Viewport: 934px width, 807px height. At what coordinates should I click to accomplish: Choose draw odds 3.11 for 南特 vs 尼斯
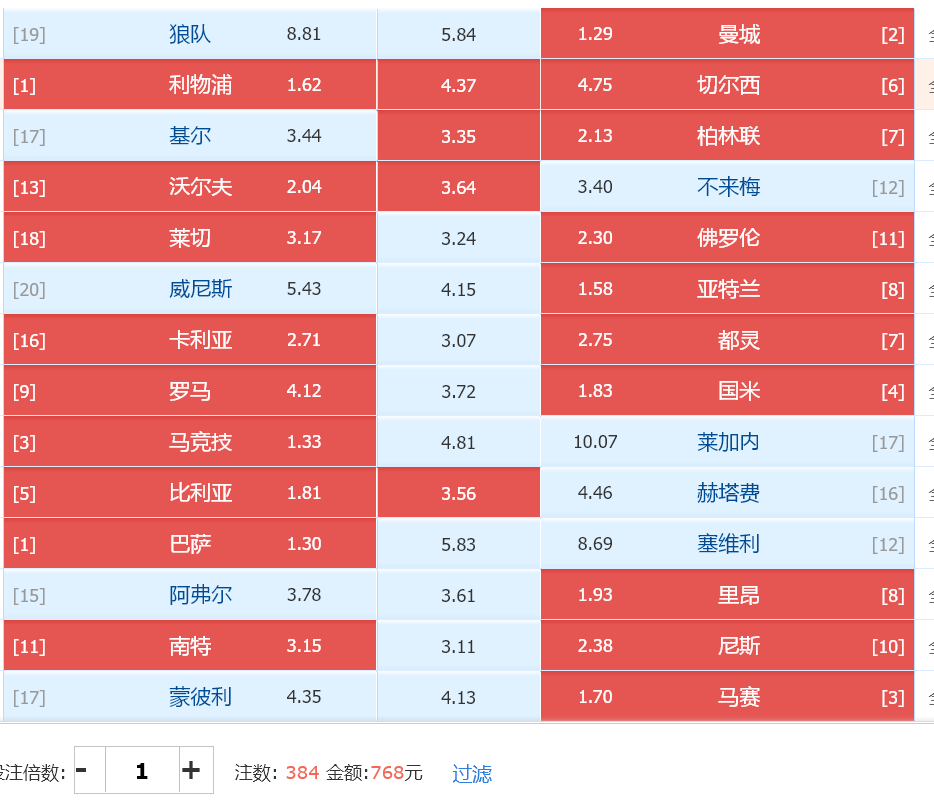click(x=459, y=646)
